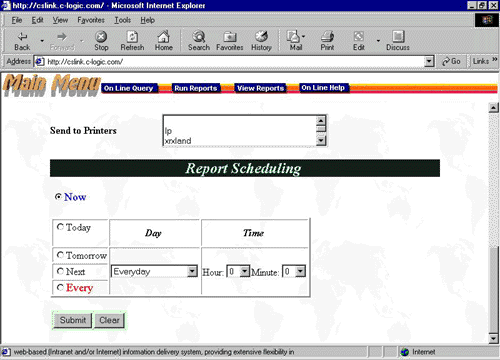Click the Clear button

pyautogui.click(x=109, y=320)
